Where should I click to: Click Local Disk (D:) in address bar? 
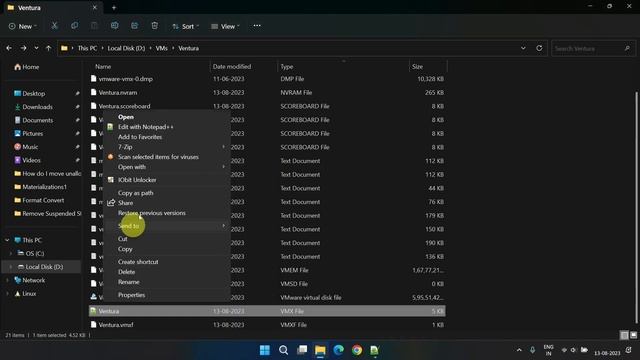(x=126, y=48)
